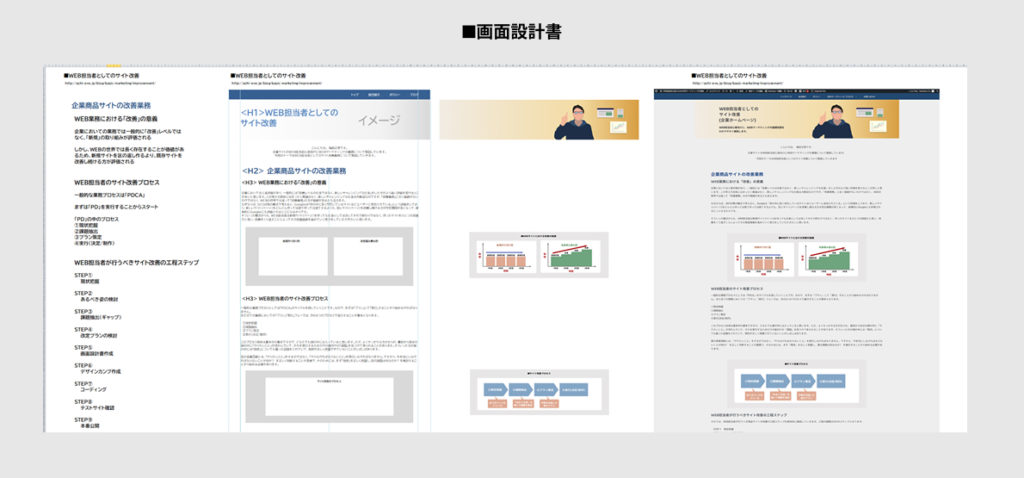Click the gray イメージ placeholder in wireframe header
Image resolution: width=1024 pixels, height=478 pixels.
pyautogui.click(x=379, y=121)
